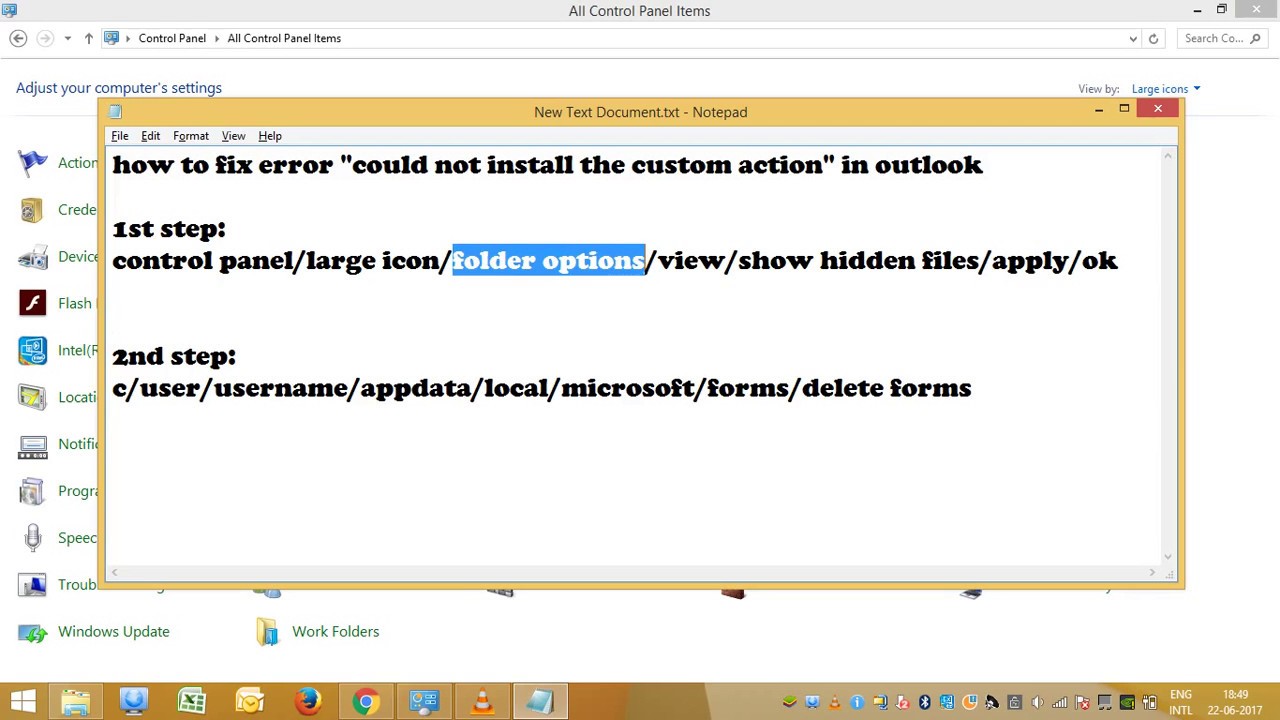Open Notepad Help menu
Image resolution: width=1280 pixels, height=720 pixels.
pyautogui.click(x=270, y=136)
